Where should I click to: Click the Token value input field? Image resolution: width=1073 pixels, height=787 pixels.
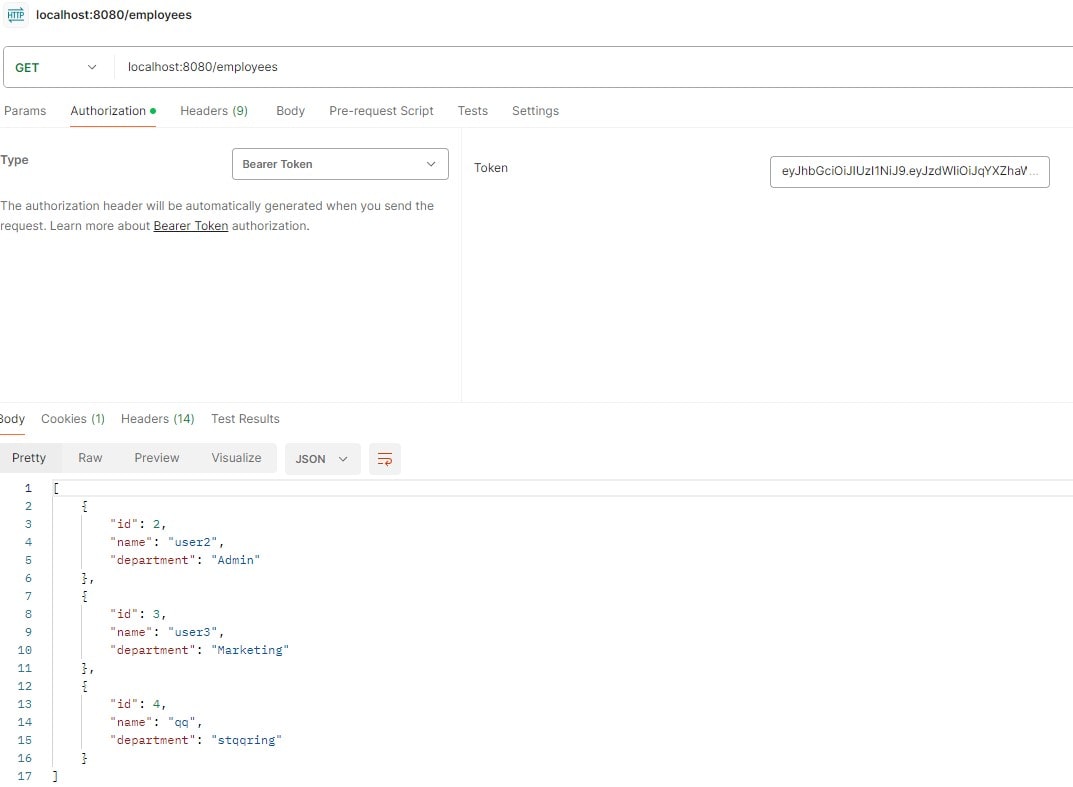909,171
